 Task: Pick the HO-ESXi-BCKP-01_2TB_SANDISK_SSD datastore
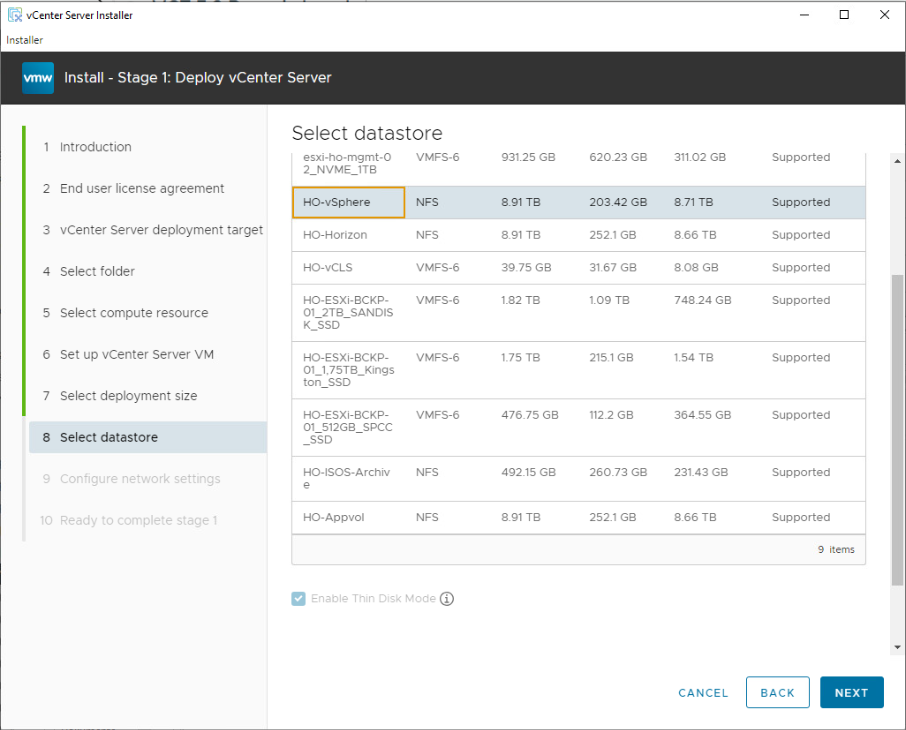(x=346, y=313)
